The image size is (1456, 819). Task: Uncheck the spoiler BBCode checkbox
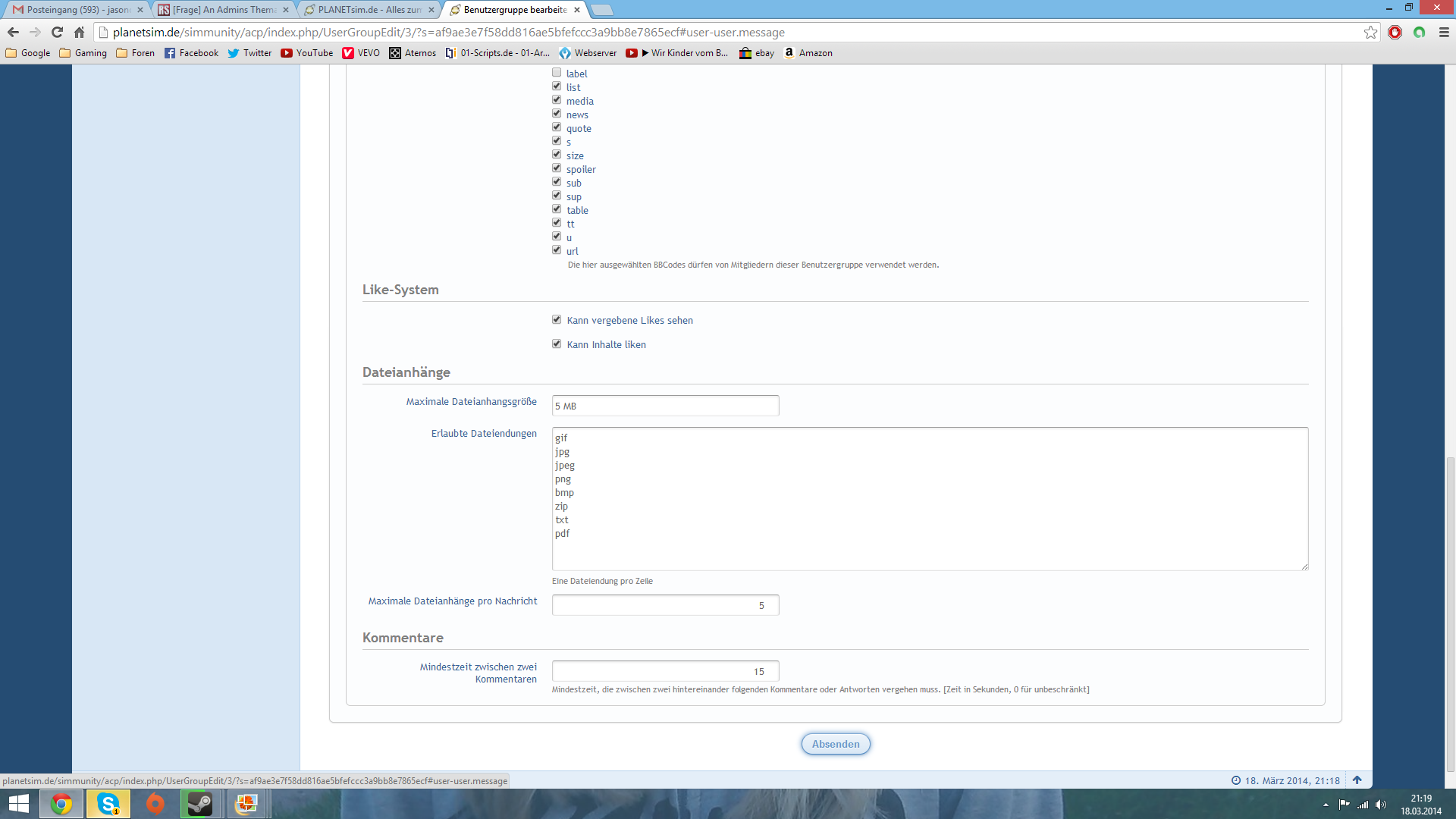557,168
